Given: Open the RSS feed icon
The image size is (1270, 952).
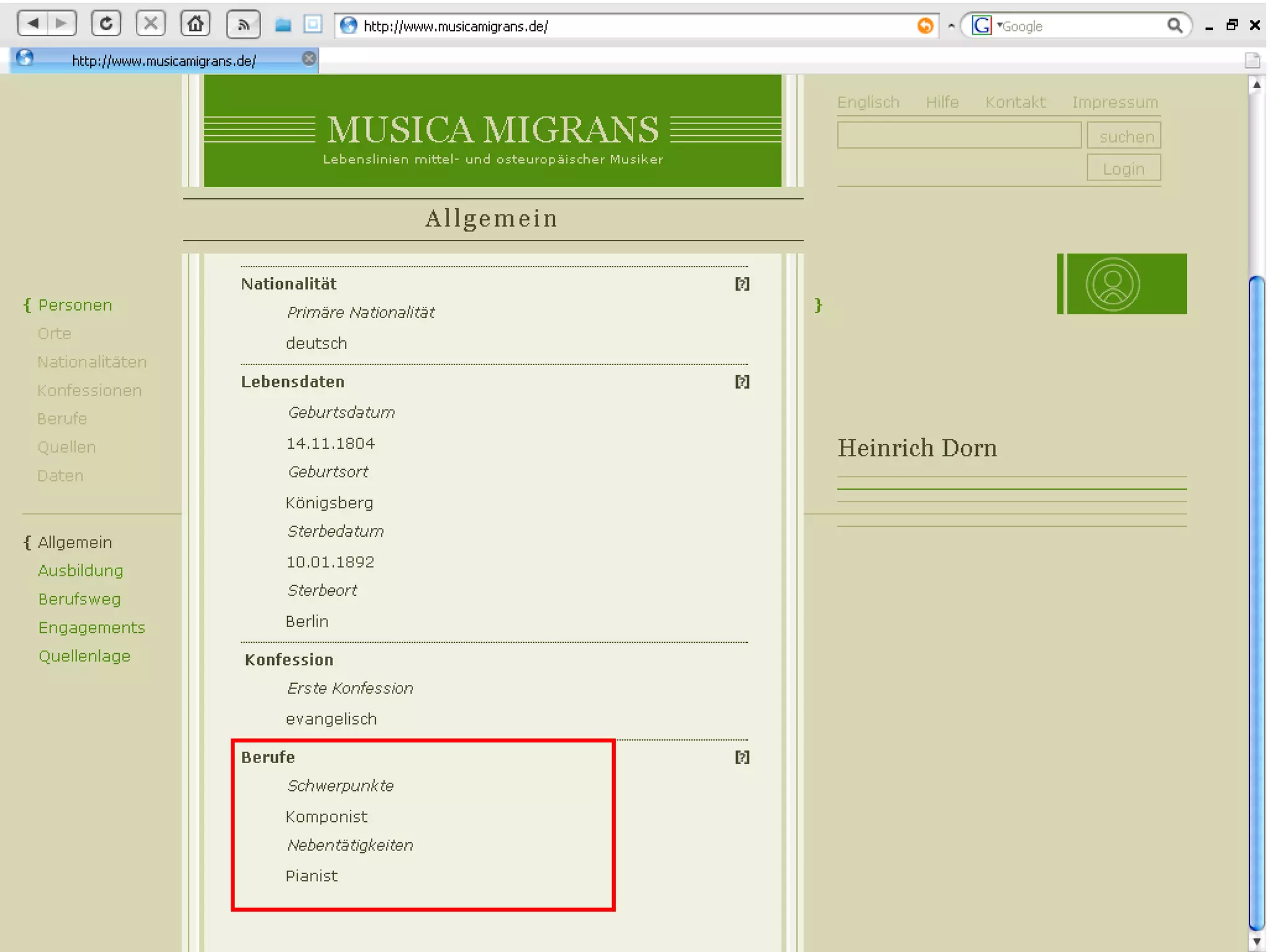Looking at the screenshot, I should click(x=243, y=25).
